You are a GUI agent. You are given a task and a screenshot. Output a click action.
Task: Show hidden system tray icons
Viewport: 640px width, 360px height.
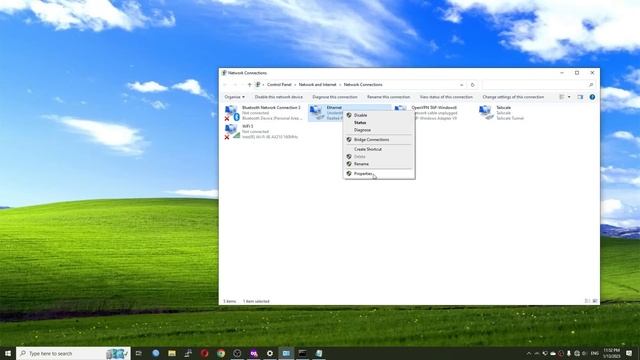tap(529, 353)
